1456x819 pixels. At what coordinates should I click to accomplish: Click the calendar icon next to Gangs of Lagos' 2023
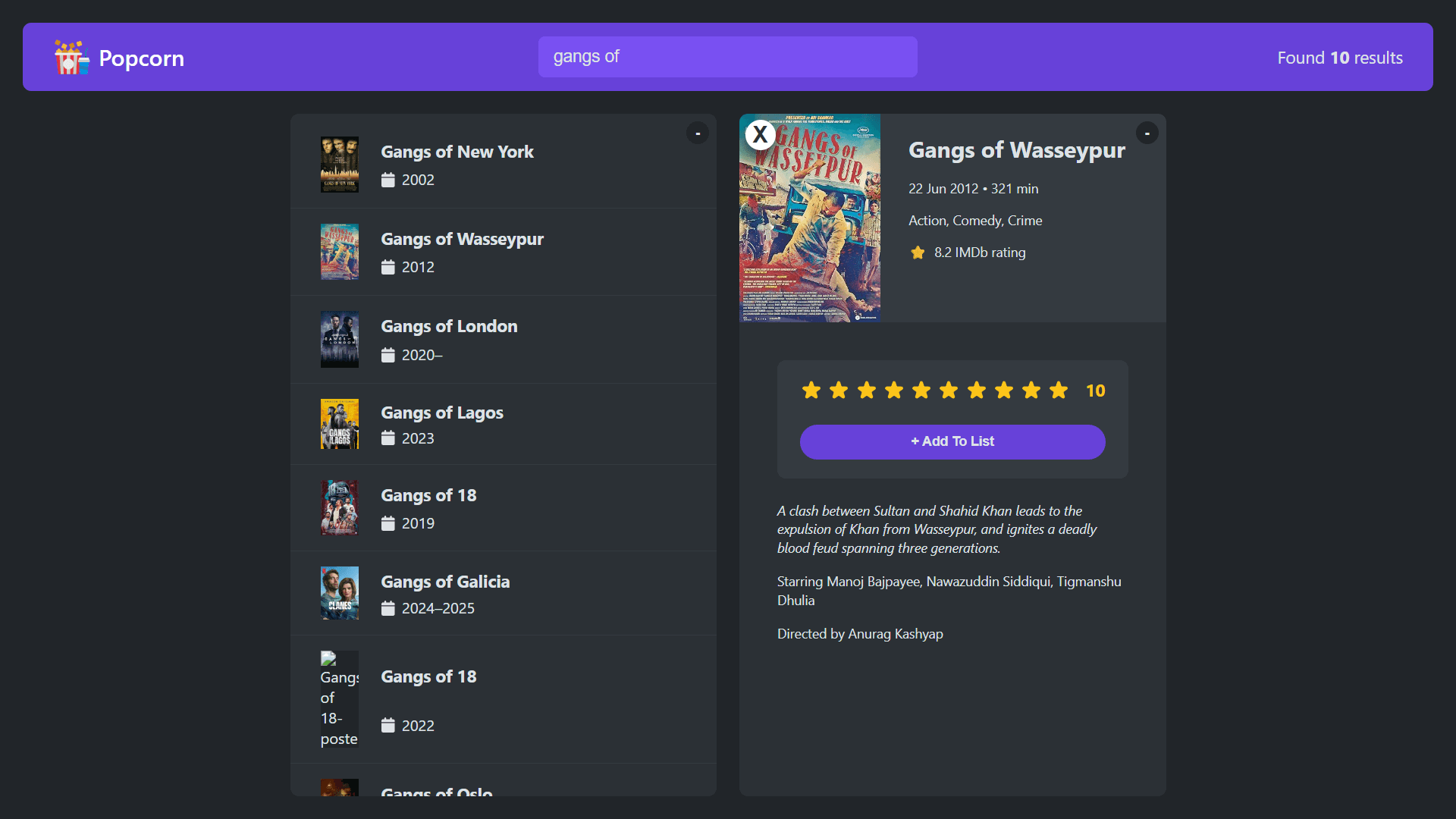point(388,438)
